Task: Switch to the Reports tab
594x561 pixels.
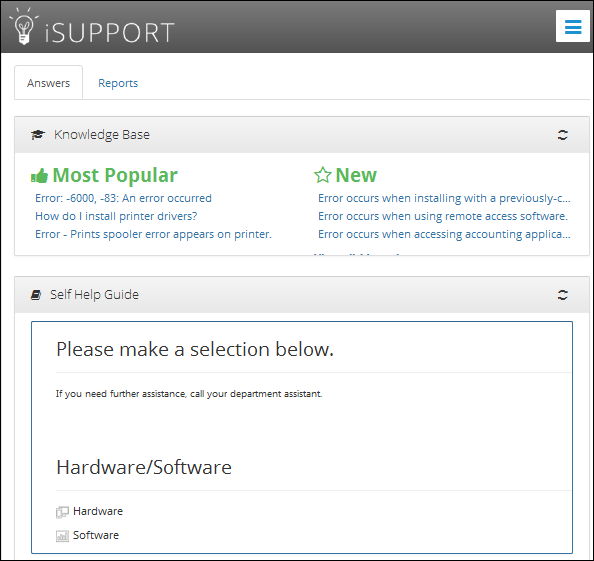Action: (x=118, y=83)
